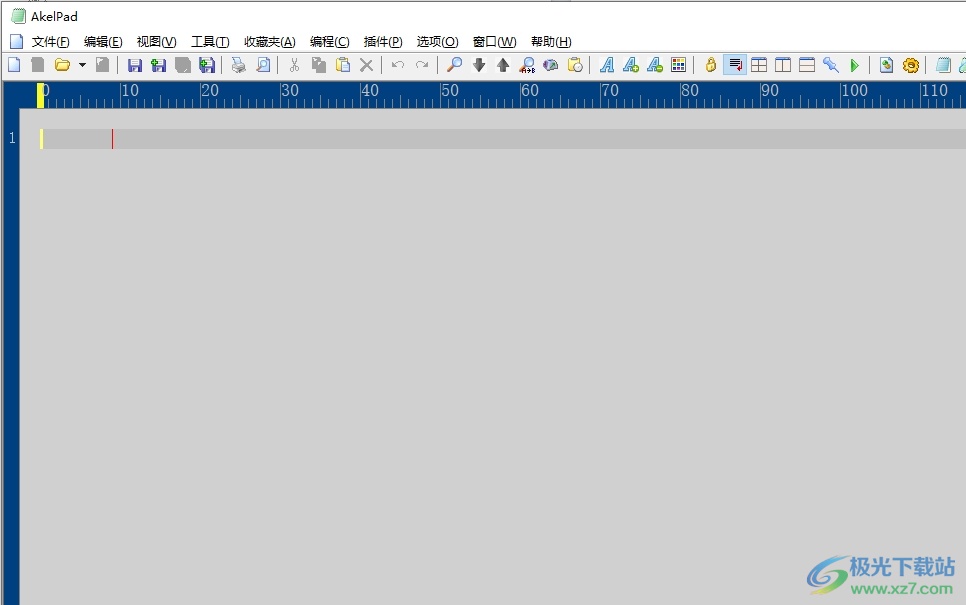Print the document with printer icon
This screenshot has height=605, width=966.
pyautogui.click(x=238, y=65)
